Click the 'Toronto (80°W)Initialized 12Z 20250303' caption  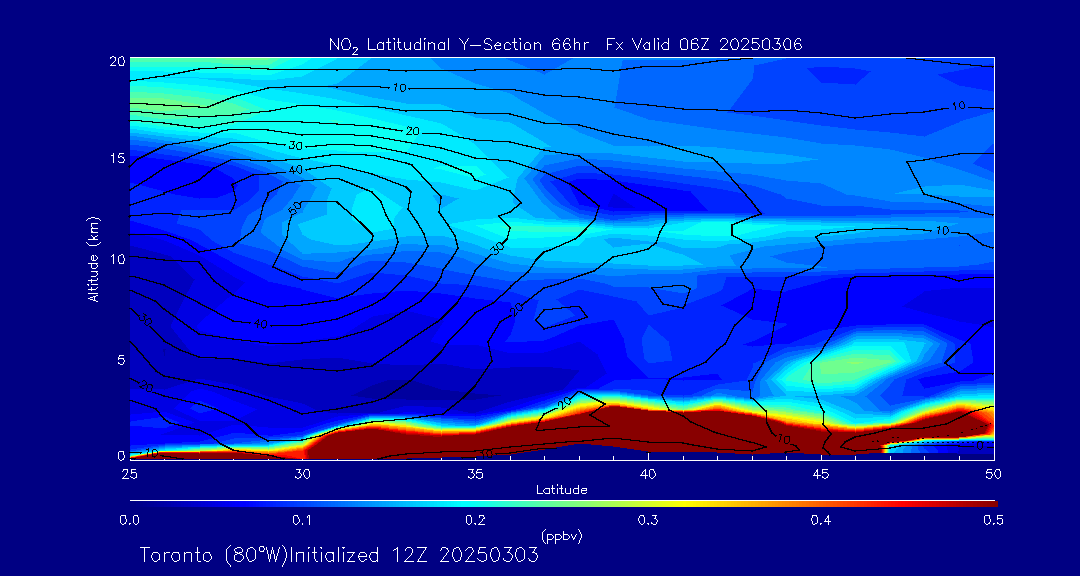tap(340, 555)
